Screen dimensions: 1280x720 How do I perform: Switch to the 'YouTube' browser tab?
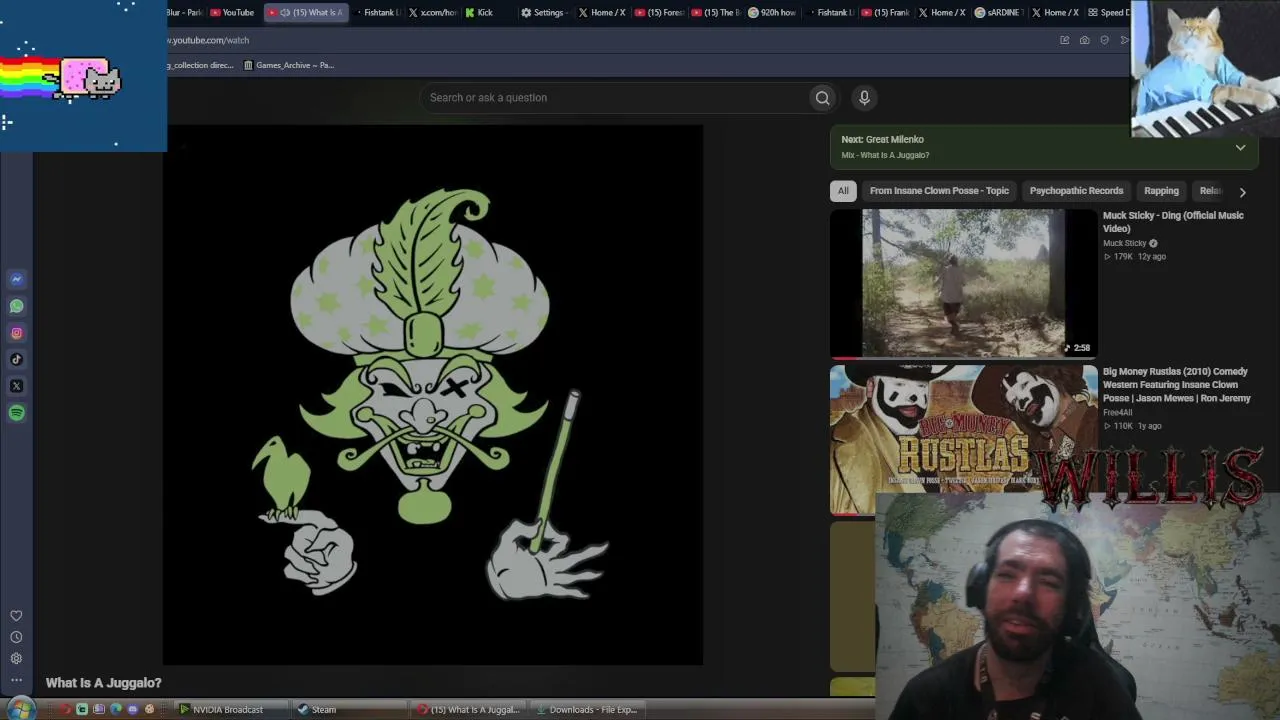point(232,13)
